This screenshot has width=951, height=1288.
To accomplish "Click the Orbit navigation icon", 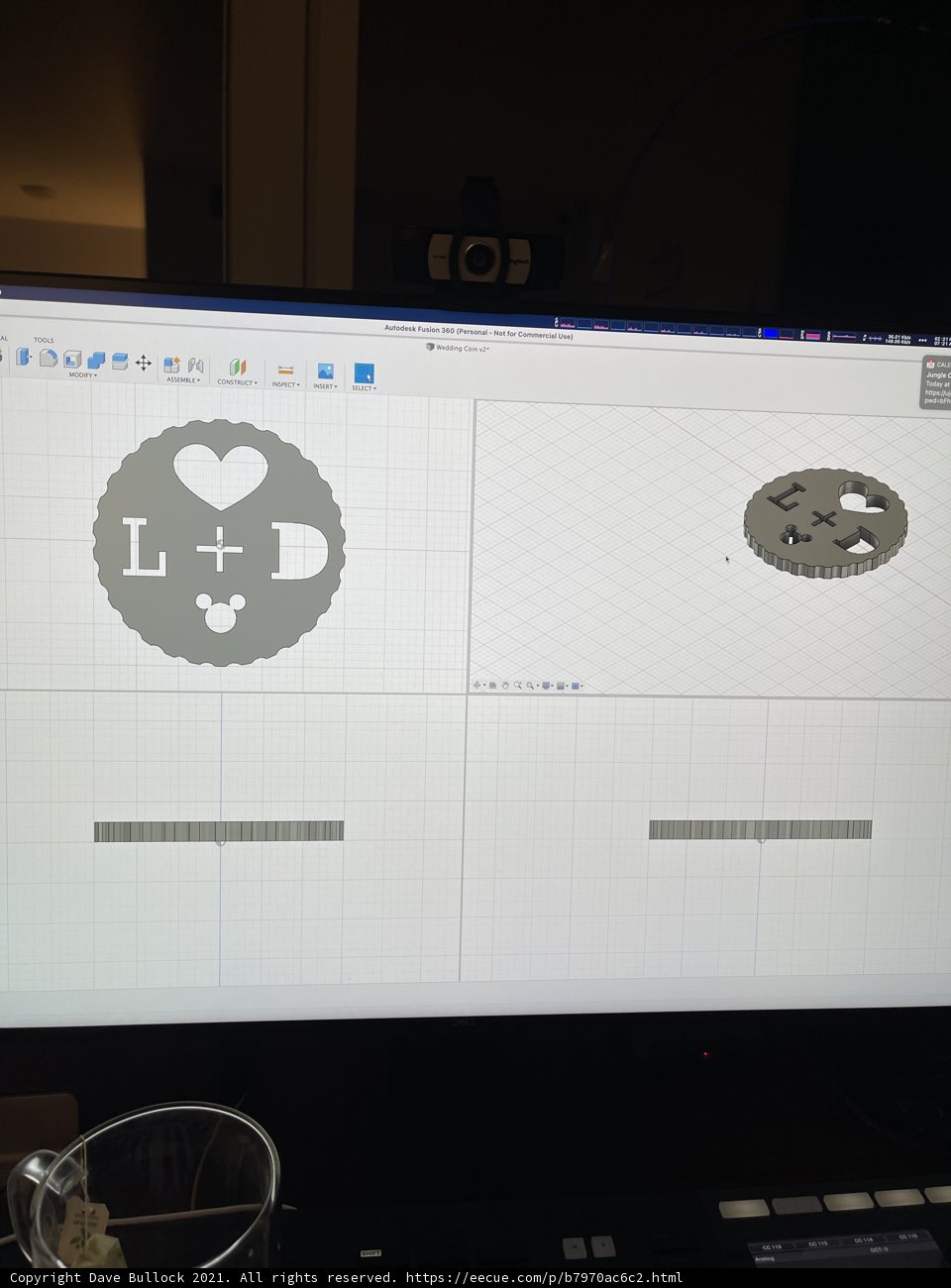I will [476, 686].
